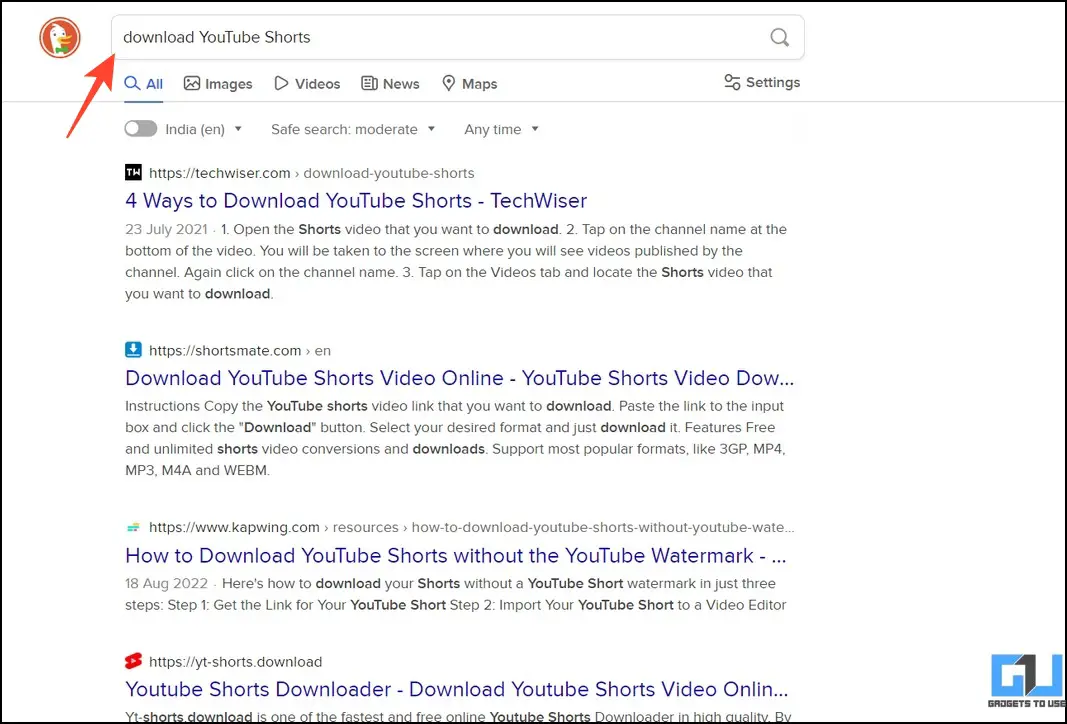Click the Kapwing favicon icon

coord(133,527)
